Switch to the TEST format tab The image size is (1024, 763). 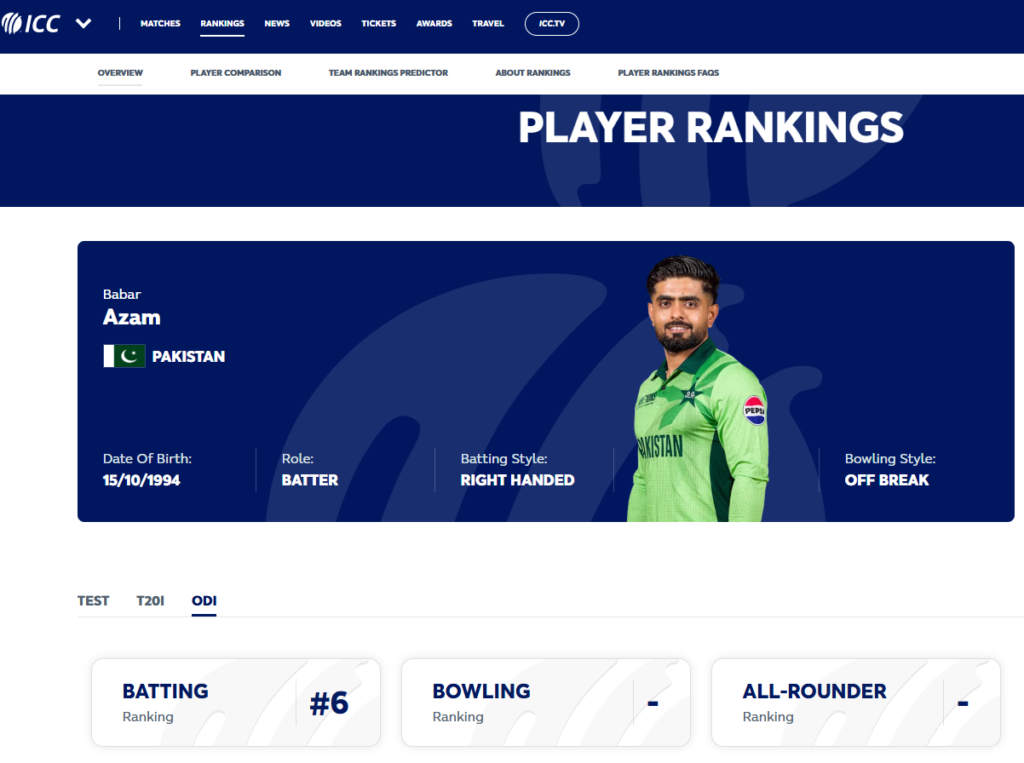93,601
